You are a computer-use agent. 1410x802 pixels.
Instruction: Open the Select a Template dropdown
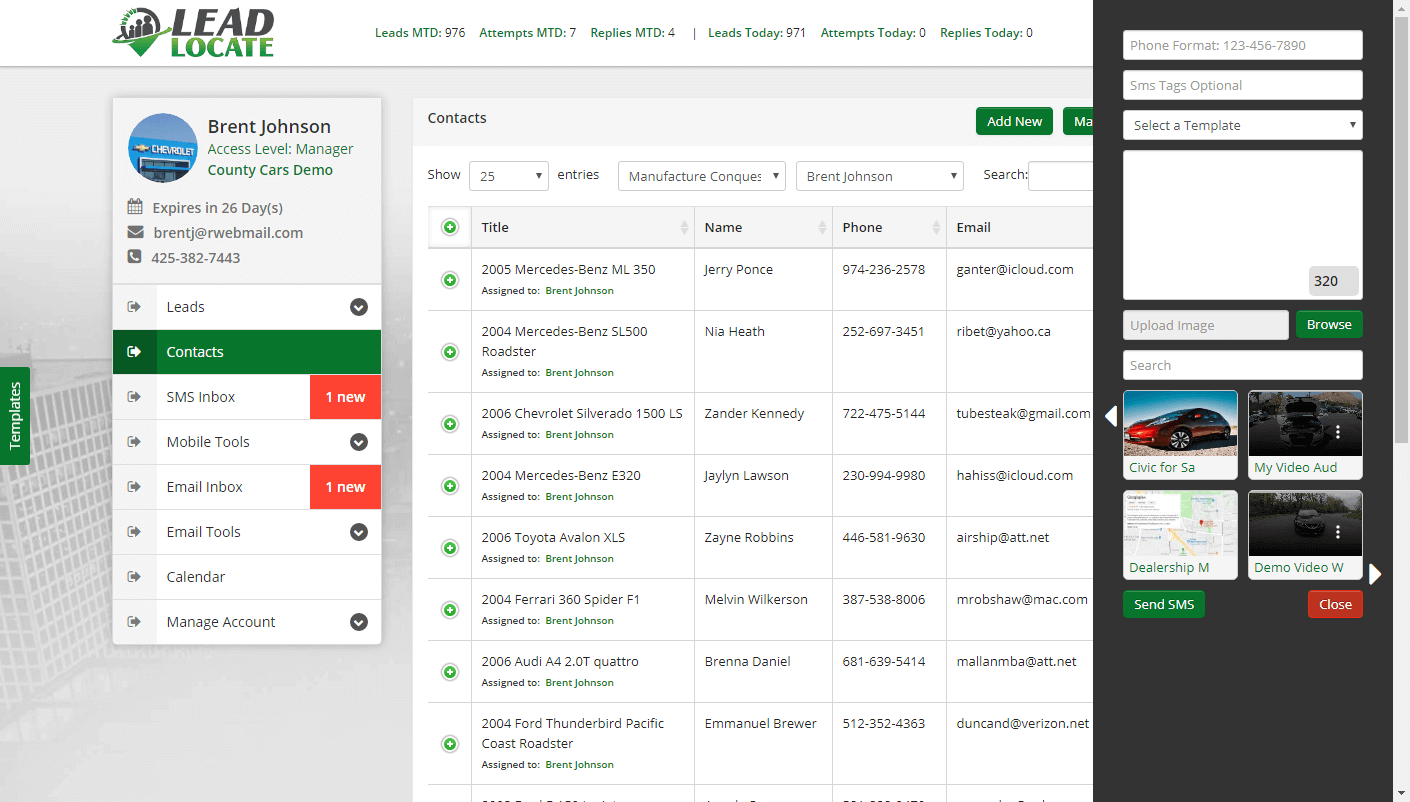(x=1243, y=125)
